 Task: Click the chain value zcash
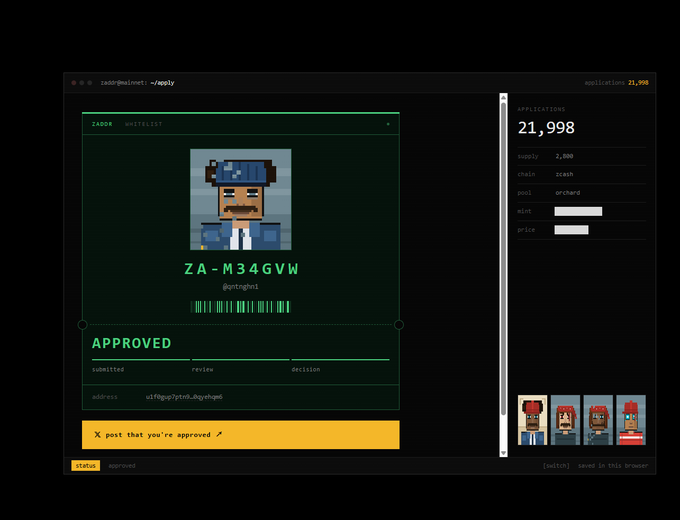(x=564, y=174)
